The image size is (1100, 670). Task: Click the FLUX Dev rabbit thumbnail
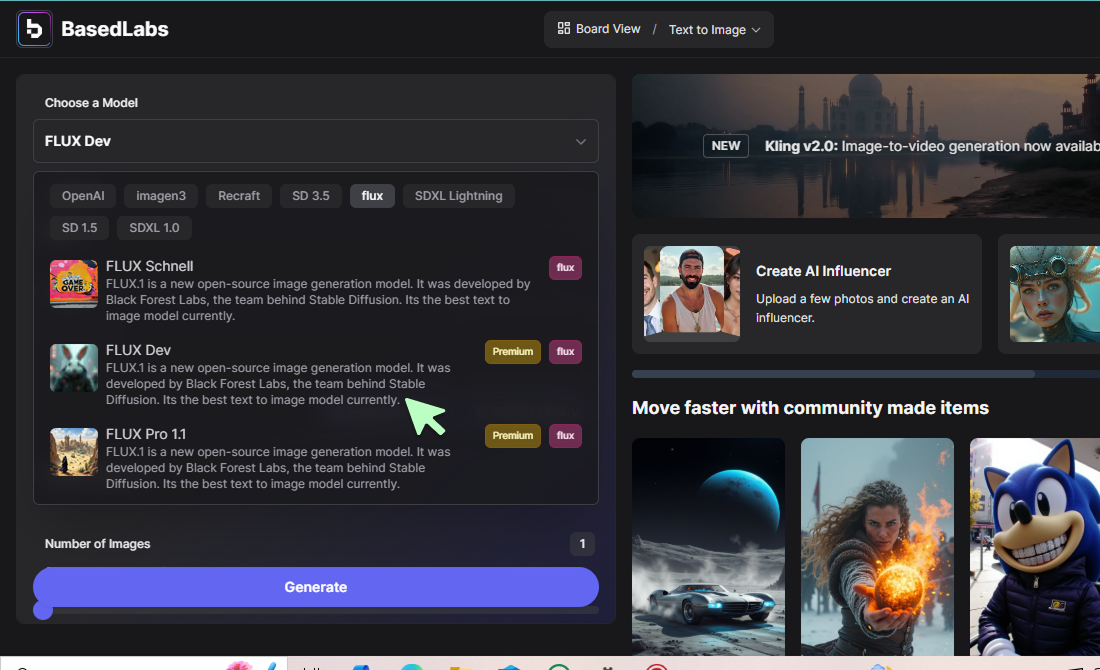pyautogui.click(x=74, y=368)
